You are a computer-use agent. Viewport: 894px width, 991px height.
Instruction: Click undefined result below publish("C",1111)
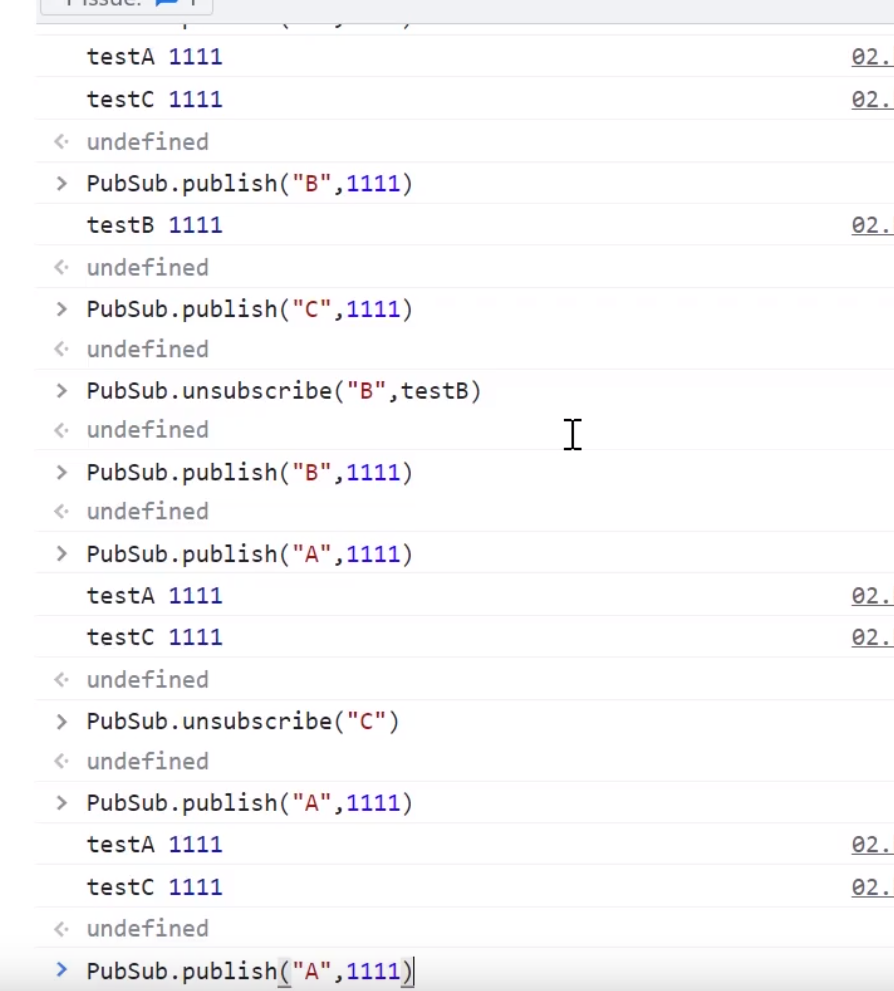coord(147,349)
